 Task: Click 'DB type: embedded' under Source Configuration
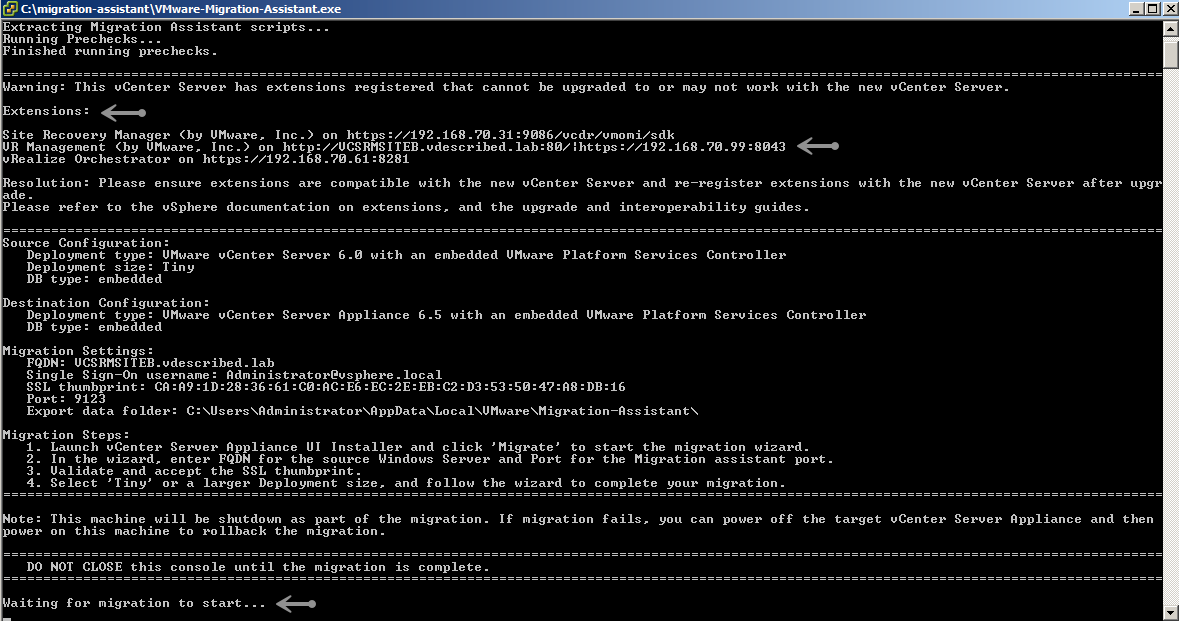[x=94, y=280]
